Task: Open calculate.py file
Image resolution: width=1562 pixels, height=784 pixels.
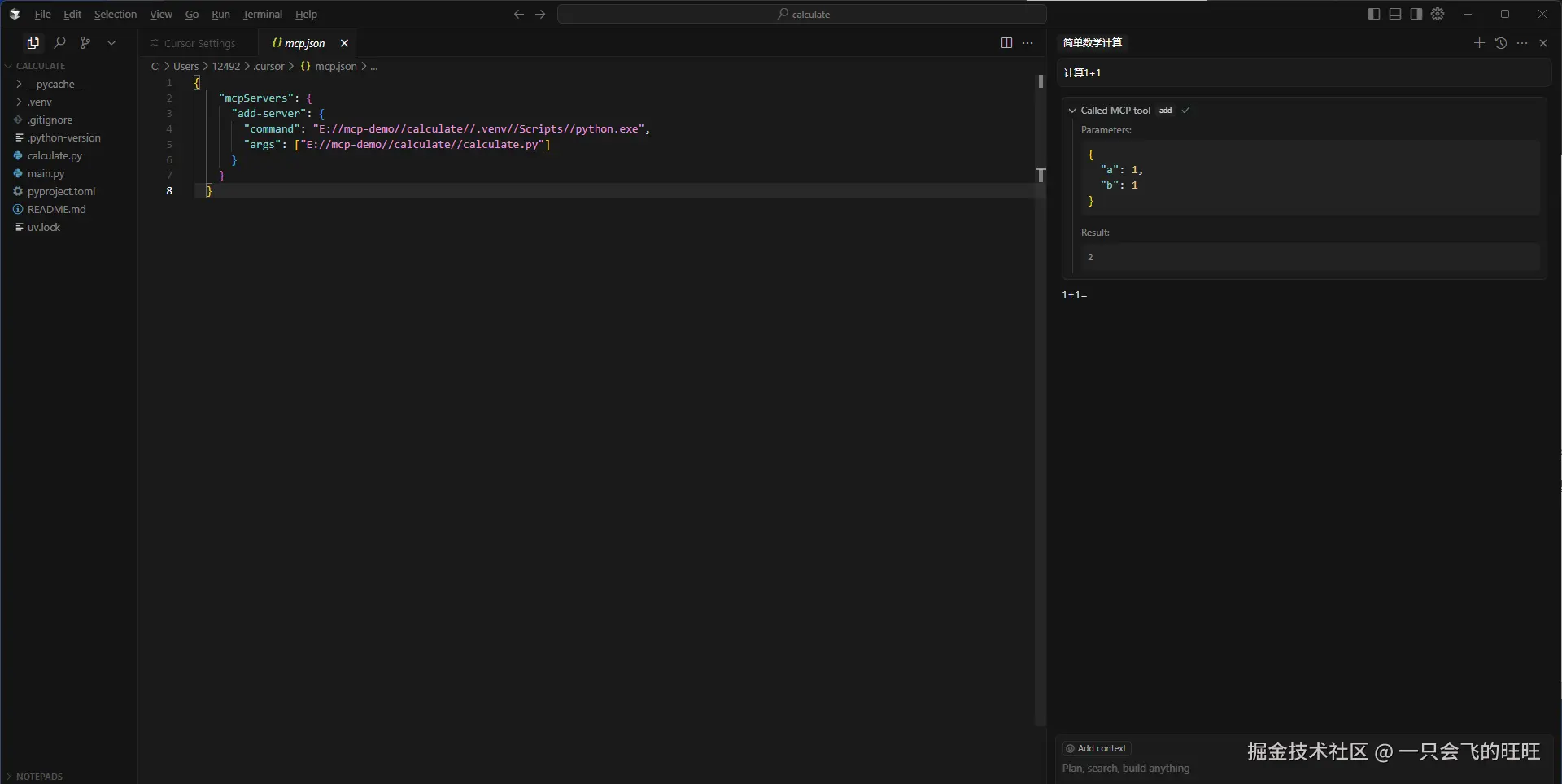Action: click(x=68, y=155)
